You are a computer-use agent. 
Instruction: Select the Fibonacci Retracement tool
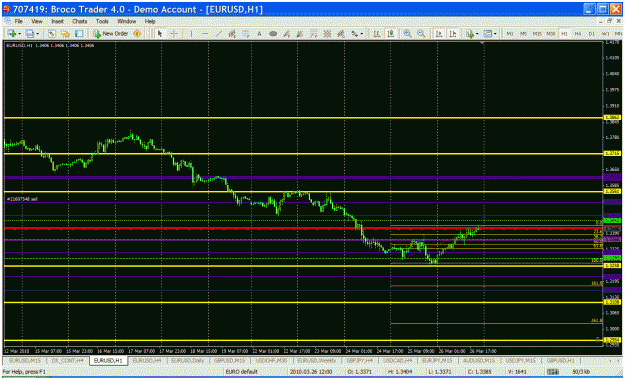click(246, 34)
